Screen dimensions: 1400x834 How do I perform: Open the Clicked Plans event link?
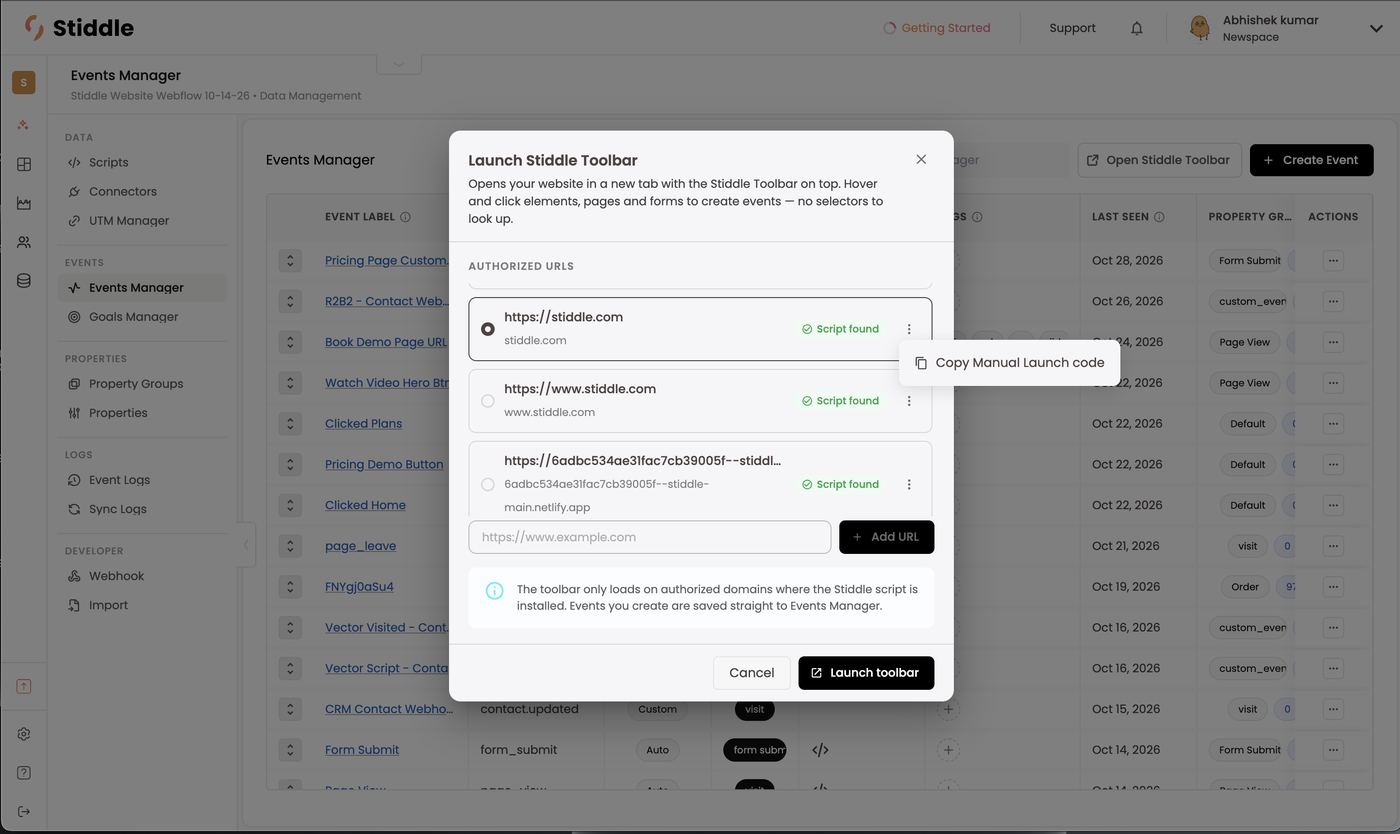pyautogui.click(x=363, y=424)
